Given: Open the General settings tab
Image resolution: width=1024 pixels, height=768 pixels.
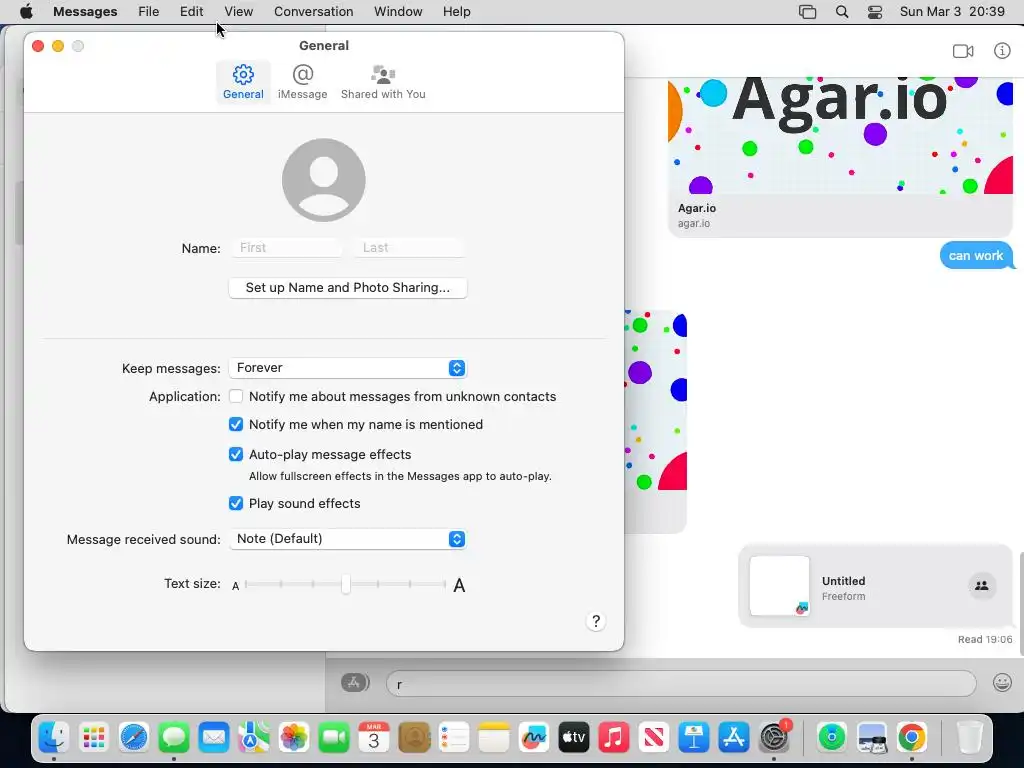Looking at the screenshot, I should click(243, 82).
